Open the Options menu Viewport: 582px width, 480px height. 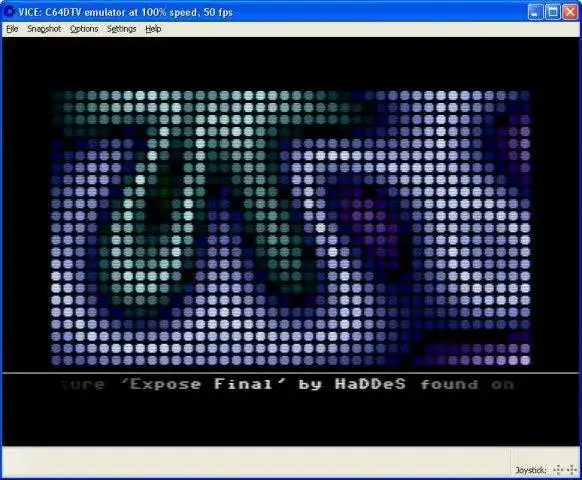84,29
